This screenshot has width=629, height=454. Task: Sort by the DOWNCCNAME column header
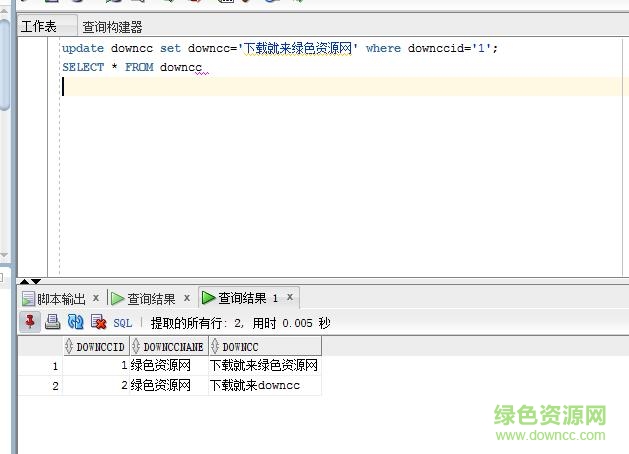click(x=169, y=347)
